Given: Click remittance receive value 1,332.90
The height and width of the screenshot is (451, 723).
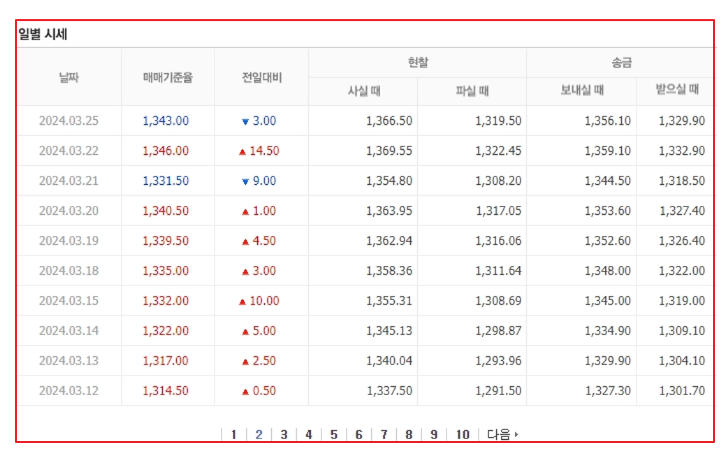Looking at the screenshot, I should [x=682, y=151].
